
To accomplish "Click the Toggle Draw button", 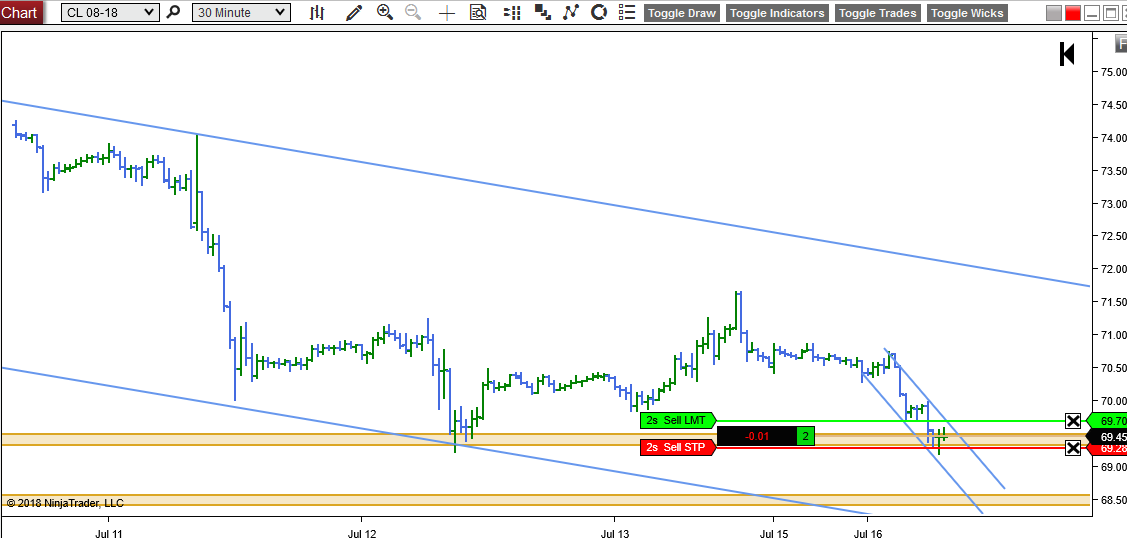I will coord(682,13).
